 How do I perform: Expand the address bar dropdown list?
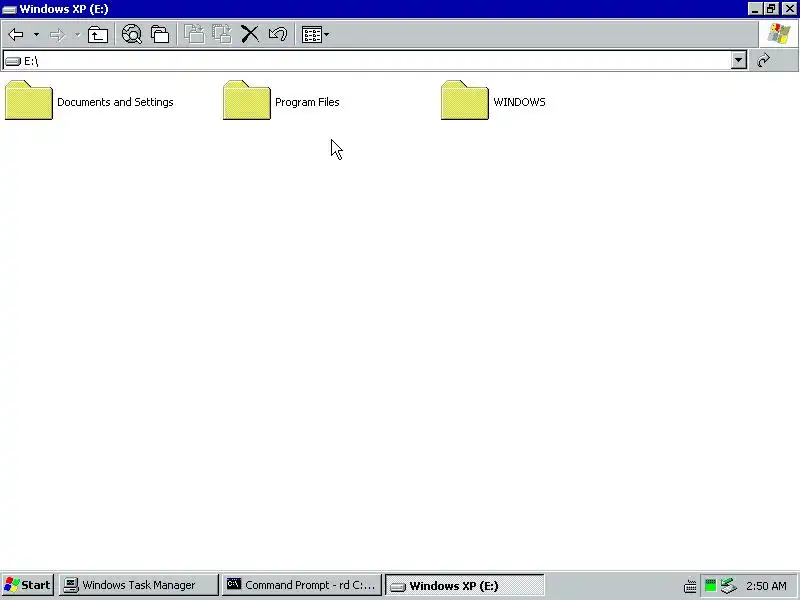[738, 60]
